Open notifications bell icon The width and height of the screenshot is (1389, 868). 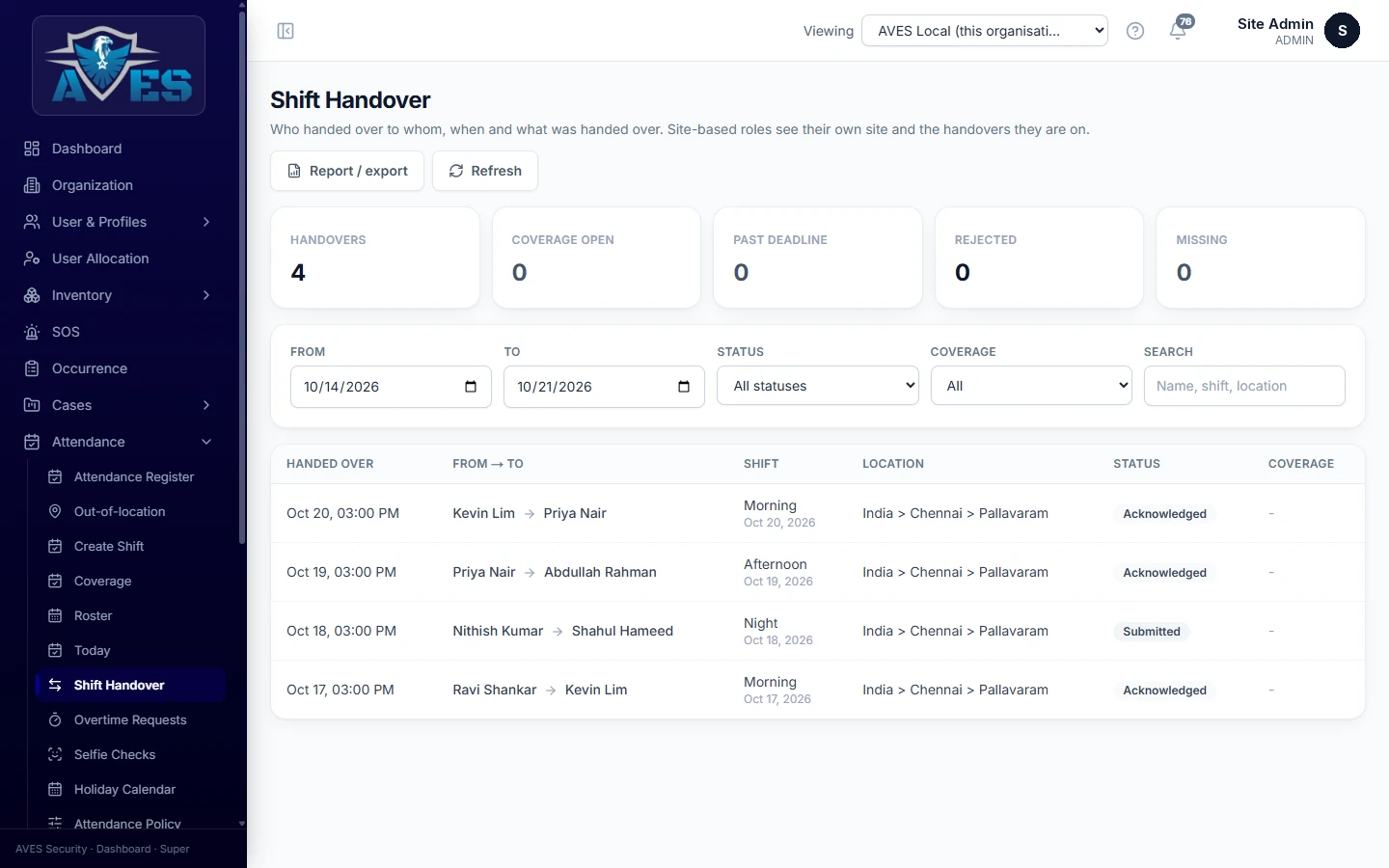(1178, 31)
